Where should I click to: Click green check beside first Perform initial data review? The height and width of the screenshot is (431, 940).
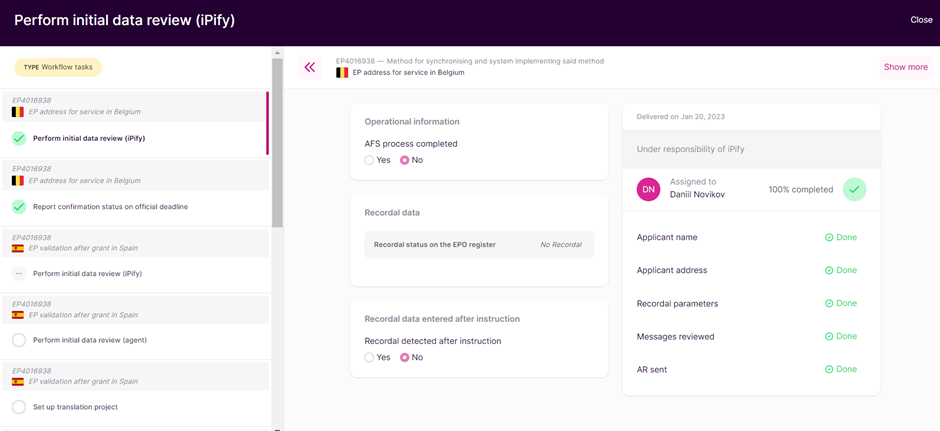click(19, 139)
